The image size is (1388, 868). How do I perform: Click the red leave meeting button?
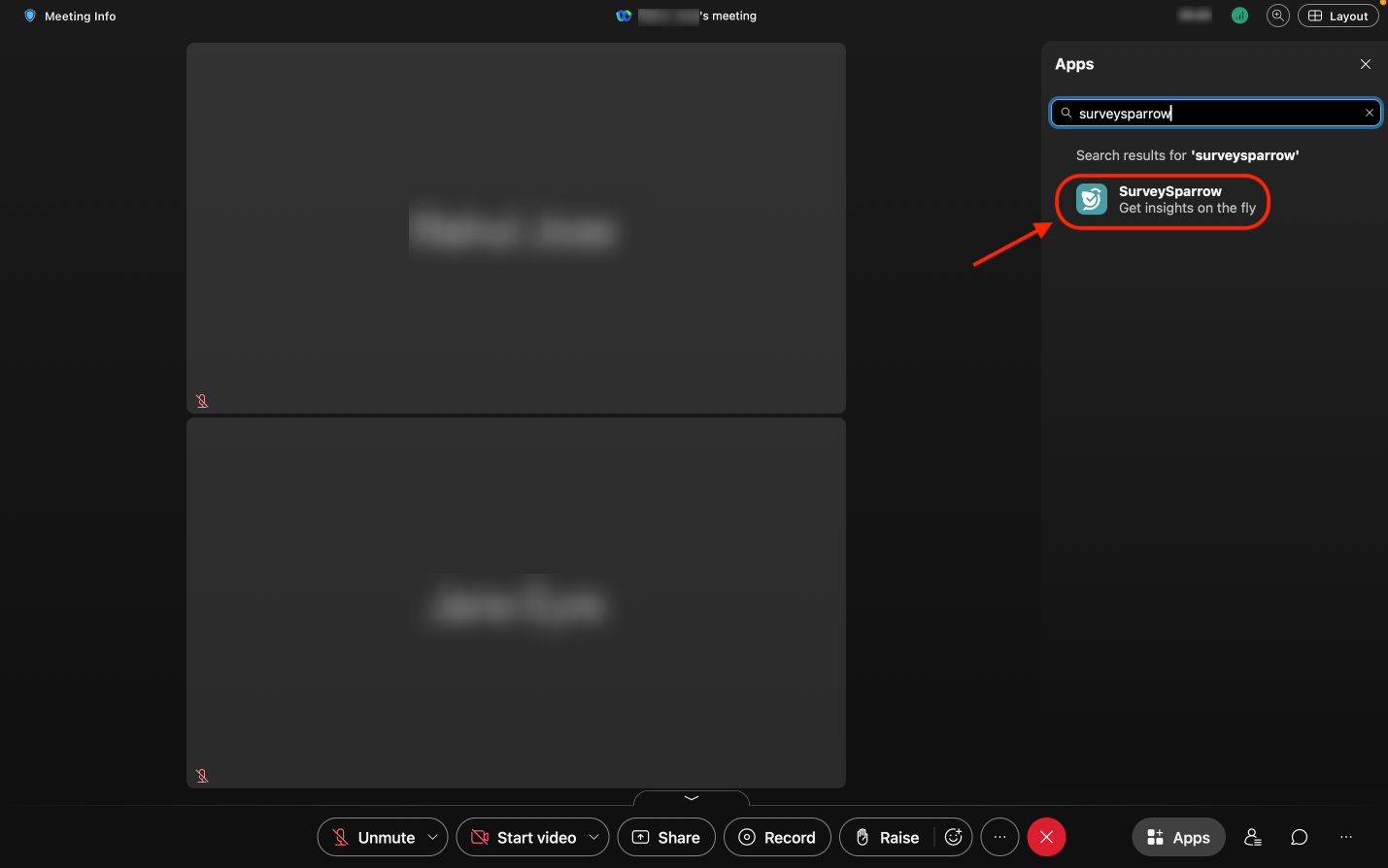pyautogui.click(x=1046, y=837)
